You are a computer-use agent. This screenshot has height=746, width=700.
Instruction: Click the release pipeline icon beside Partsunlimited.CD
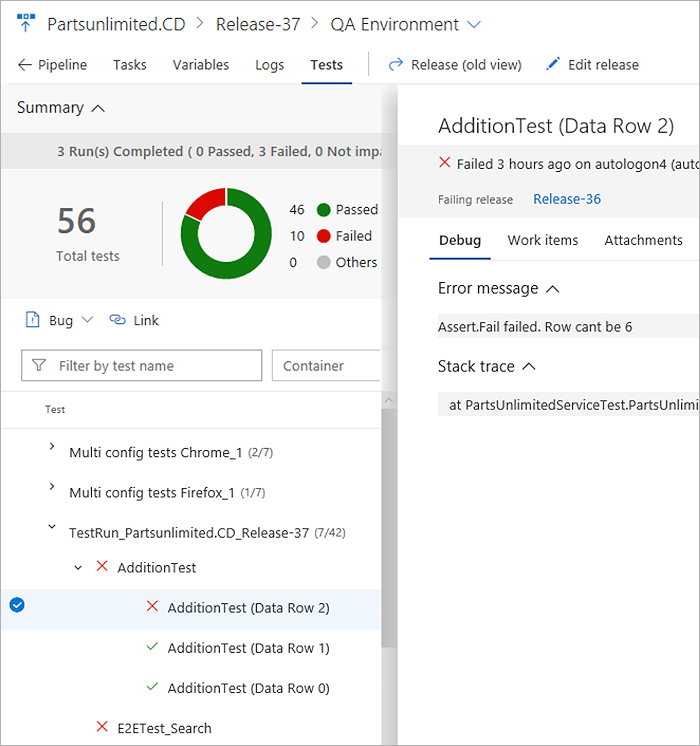click(25, 24)
